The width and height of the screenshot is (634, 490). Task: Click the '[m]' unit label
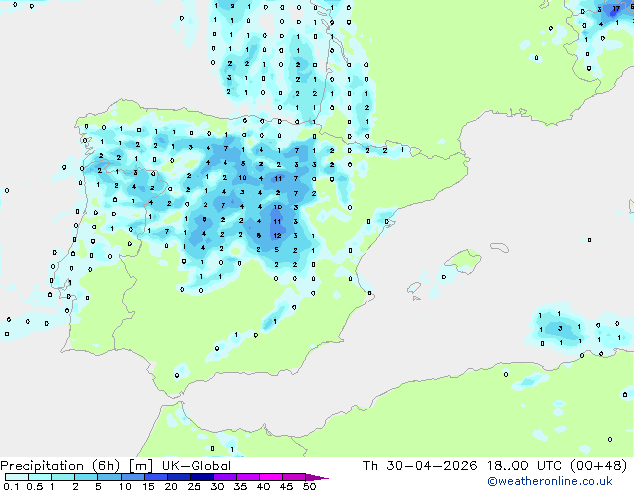(x=140, y=466)
